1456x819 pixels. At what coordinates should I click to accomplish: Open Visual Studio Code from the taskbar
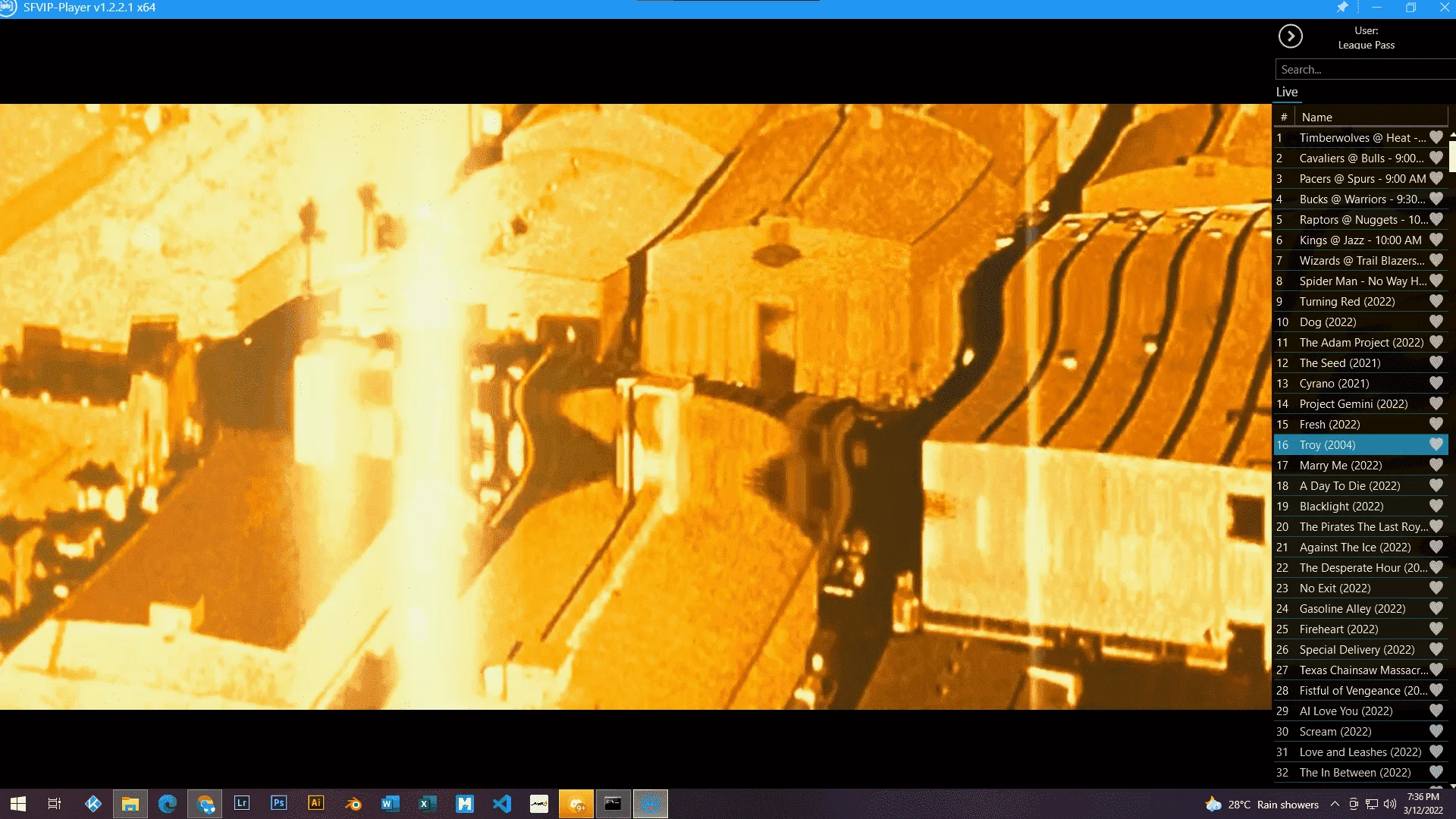coord(502,804)
